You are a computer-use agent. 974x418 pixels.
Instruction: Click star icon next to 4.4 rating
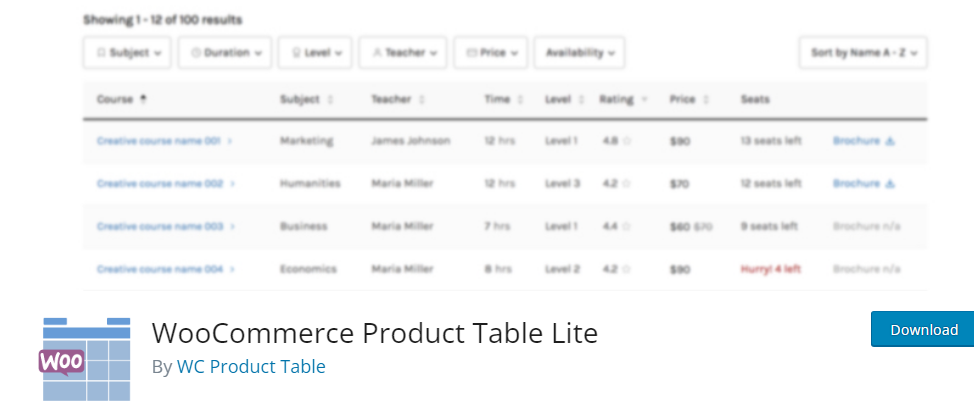point(627,227)
